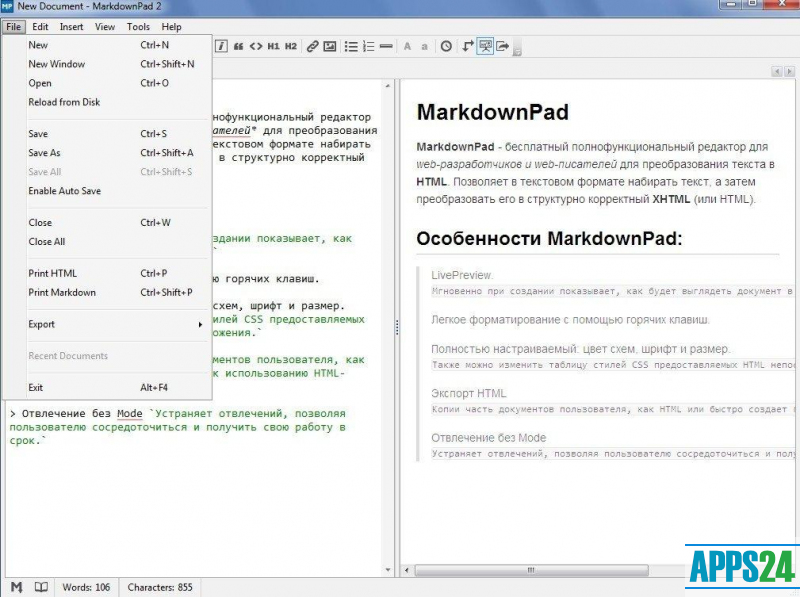Apply italic formatting from the toolbar
This screenshot has height=597, width=800.
tap(221, 46)
